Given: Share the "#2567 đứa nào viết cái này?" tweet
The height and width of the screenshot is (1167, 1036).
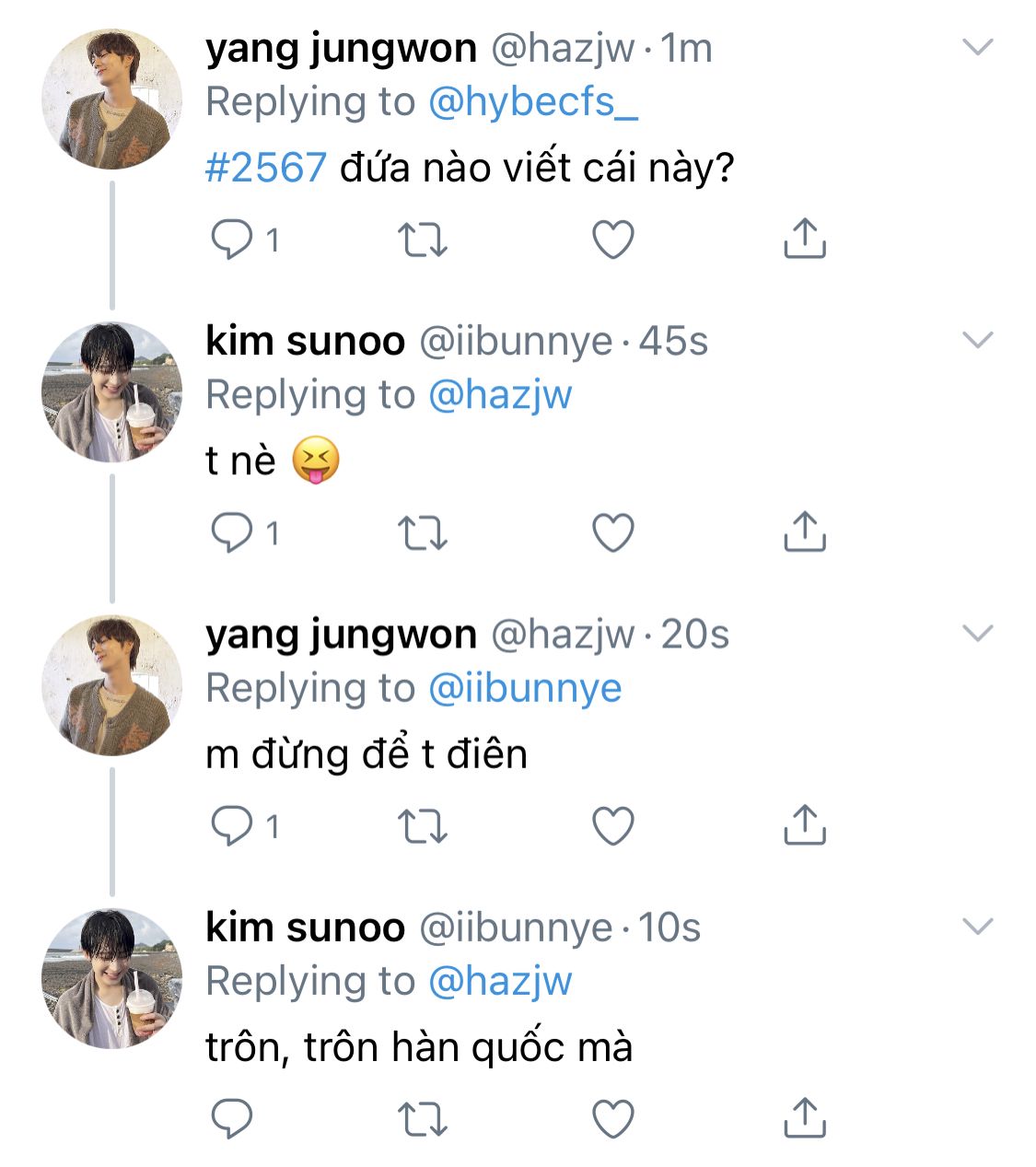Looking at the screenshot, I should click(804, 239).
